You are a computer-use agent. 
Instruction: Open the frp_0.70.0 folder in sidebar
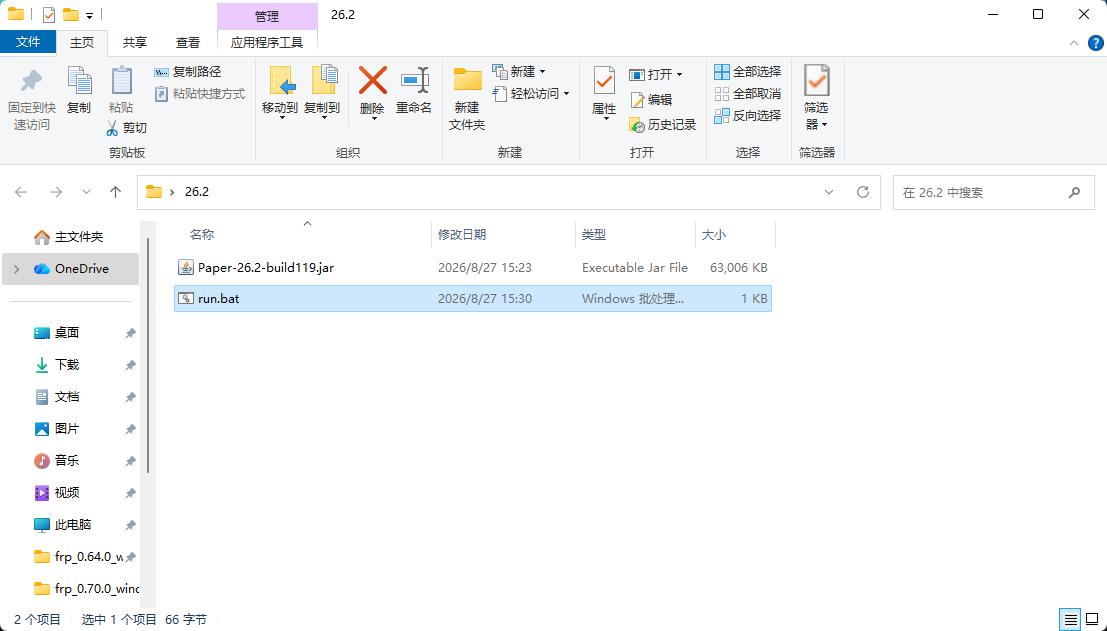tap(86, 589)
